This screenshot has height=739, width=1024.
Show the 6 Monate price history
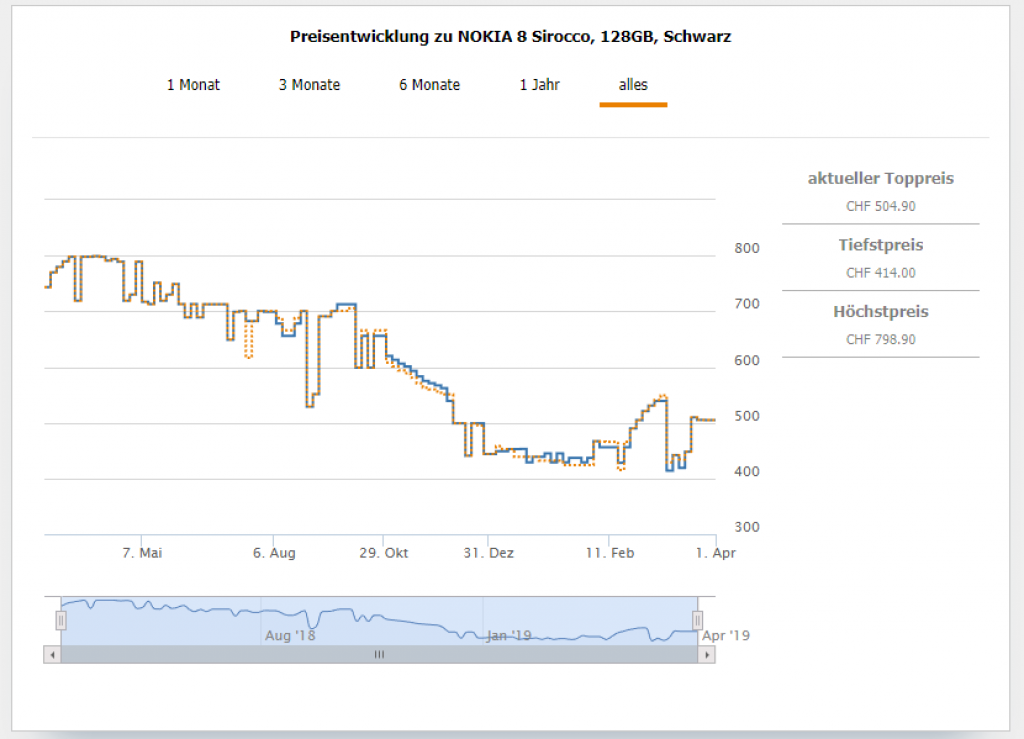tap(429, 85)
